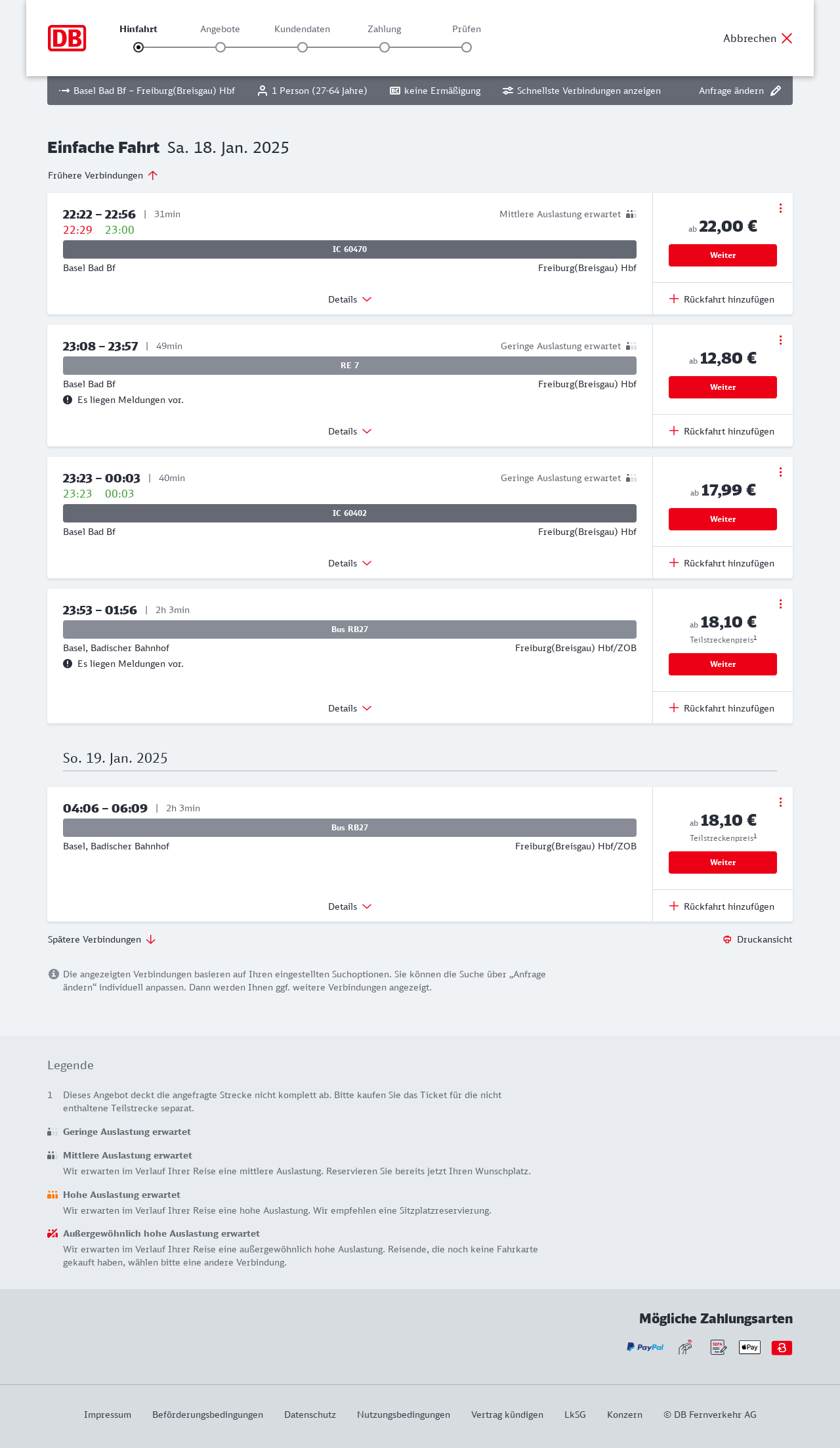
Task: Click the DB logo
Action: coord(67,38)
